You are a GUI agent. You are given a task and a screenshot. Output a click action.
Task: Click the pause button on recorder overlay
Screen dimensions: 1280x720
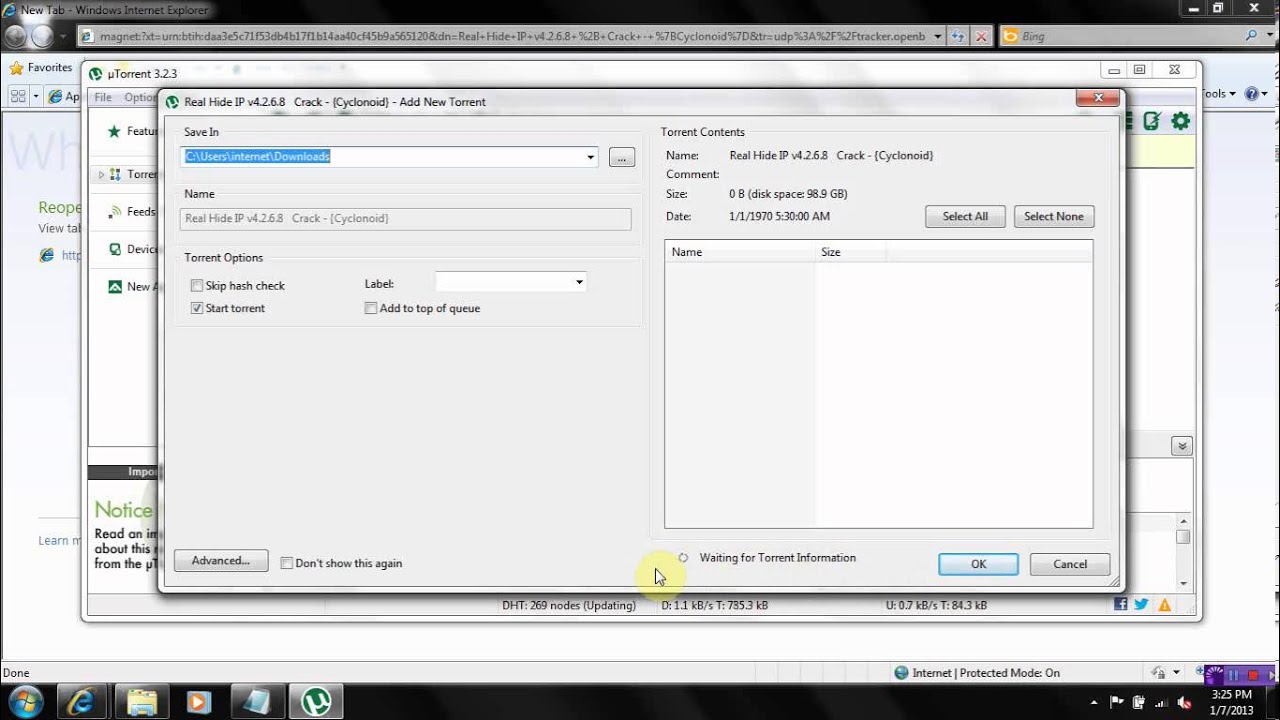tap(1234, 675)
